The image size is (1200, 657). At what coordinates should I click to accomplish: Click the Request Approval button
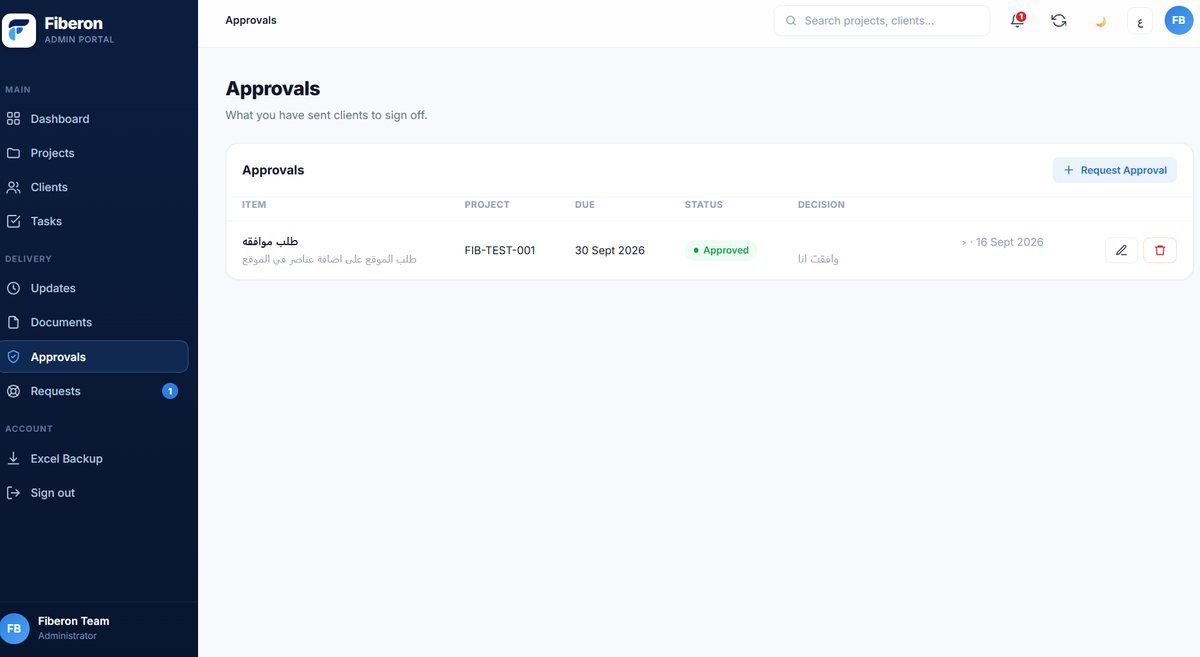point(1115,170)
